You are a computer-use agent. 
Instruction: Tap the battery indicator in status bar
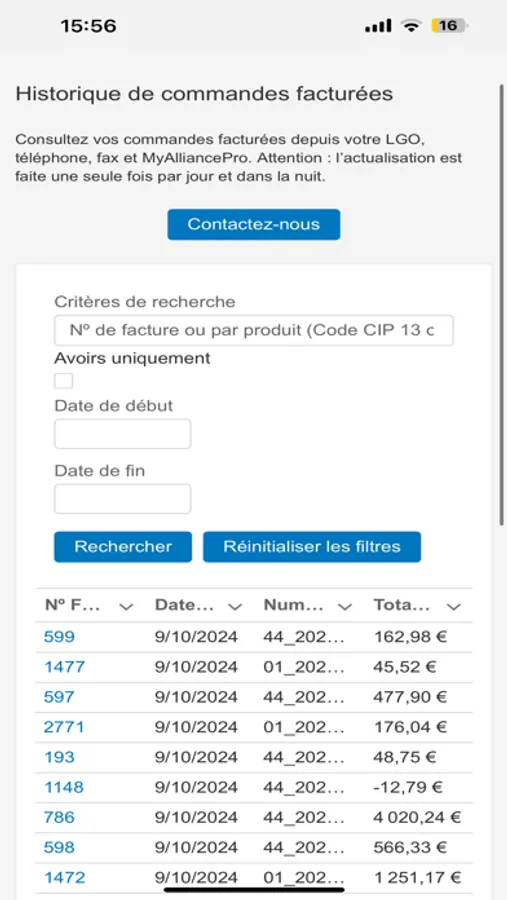[449, 26]
